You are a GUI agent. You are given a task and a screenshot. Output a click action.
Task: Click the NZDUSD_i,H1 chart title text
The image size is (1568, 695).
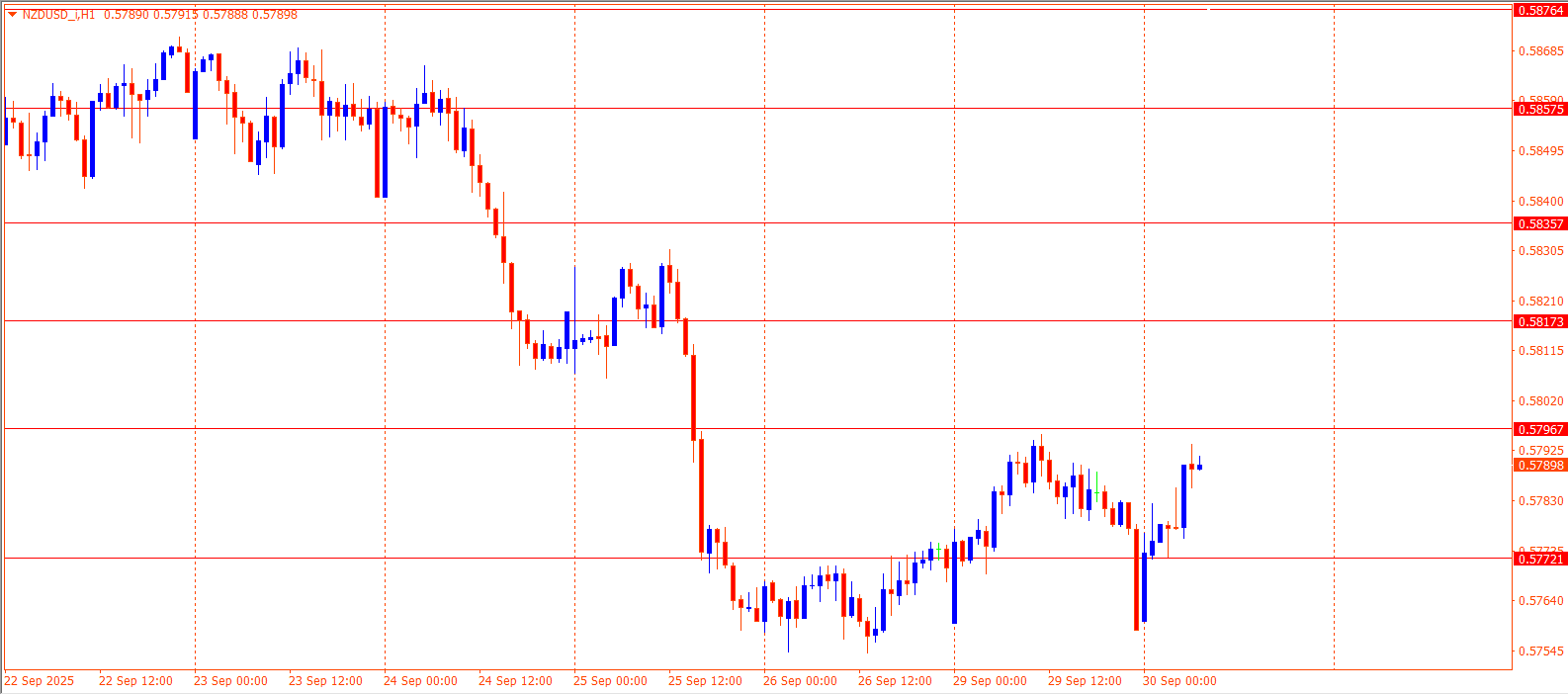[58, 15]
